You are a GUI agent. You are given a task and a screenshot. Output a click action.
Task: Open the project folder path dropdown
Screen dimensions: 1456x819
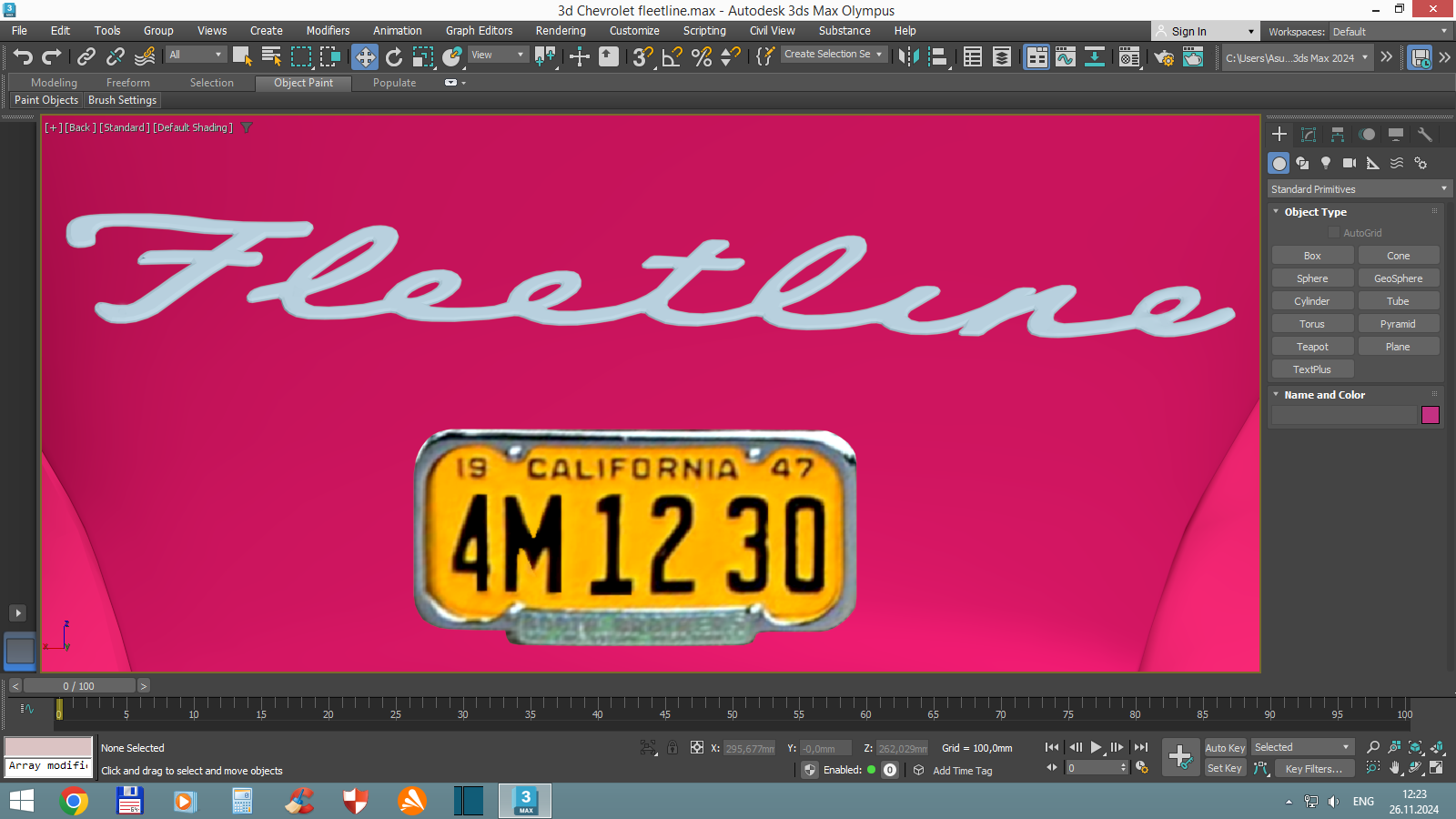click(x=1297, y=57)
